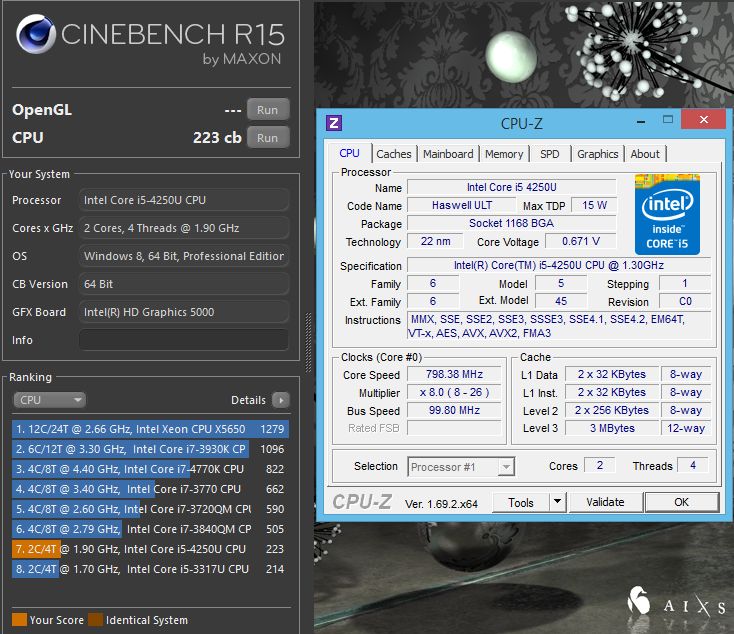Screen dimensions: 734x634
Task: Click the Level 2 cache value 2 x 256 KBytes
Action: pos(612,410)
